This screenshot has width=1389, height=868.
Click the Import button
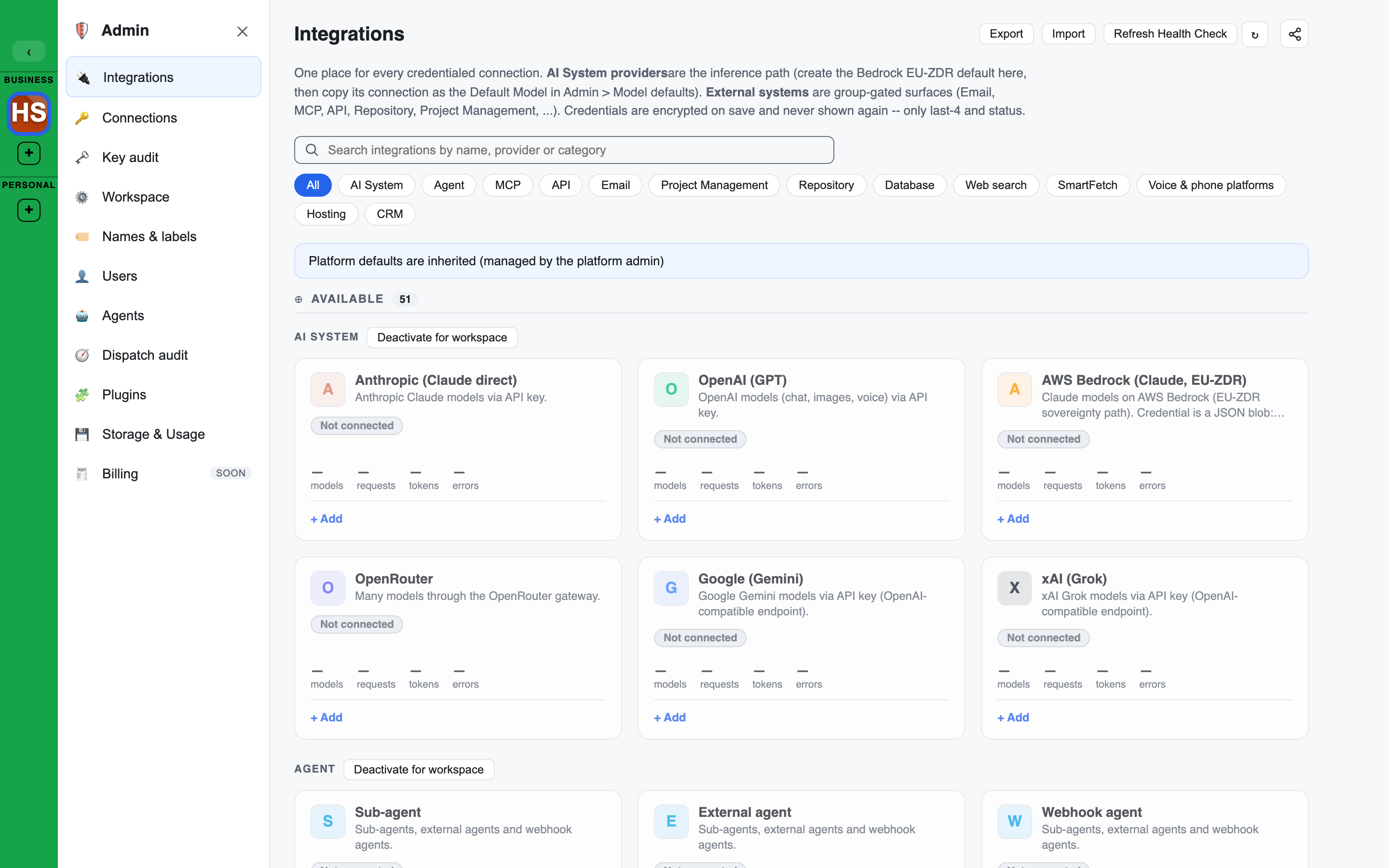click(x=1068, y=34)
